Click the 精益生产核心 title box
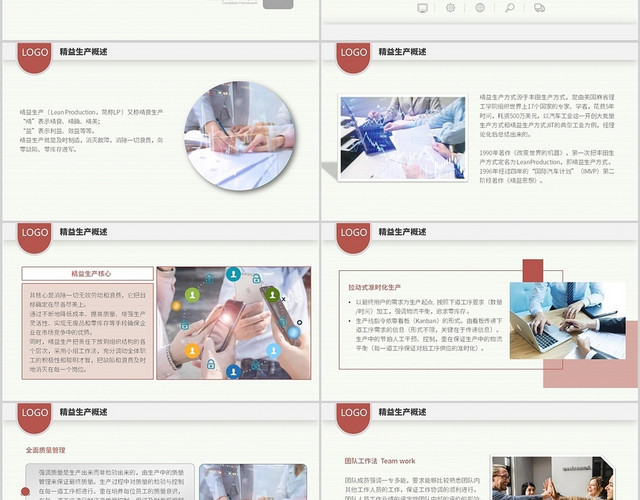The height and width of the screenshot is (500, 640). [x=87, y=273]
